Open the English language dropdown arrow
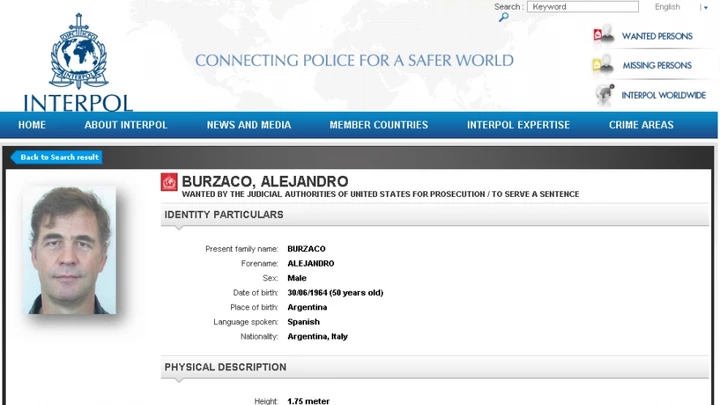Screen dimensions: 720x405 [706, 8]
